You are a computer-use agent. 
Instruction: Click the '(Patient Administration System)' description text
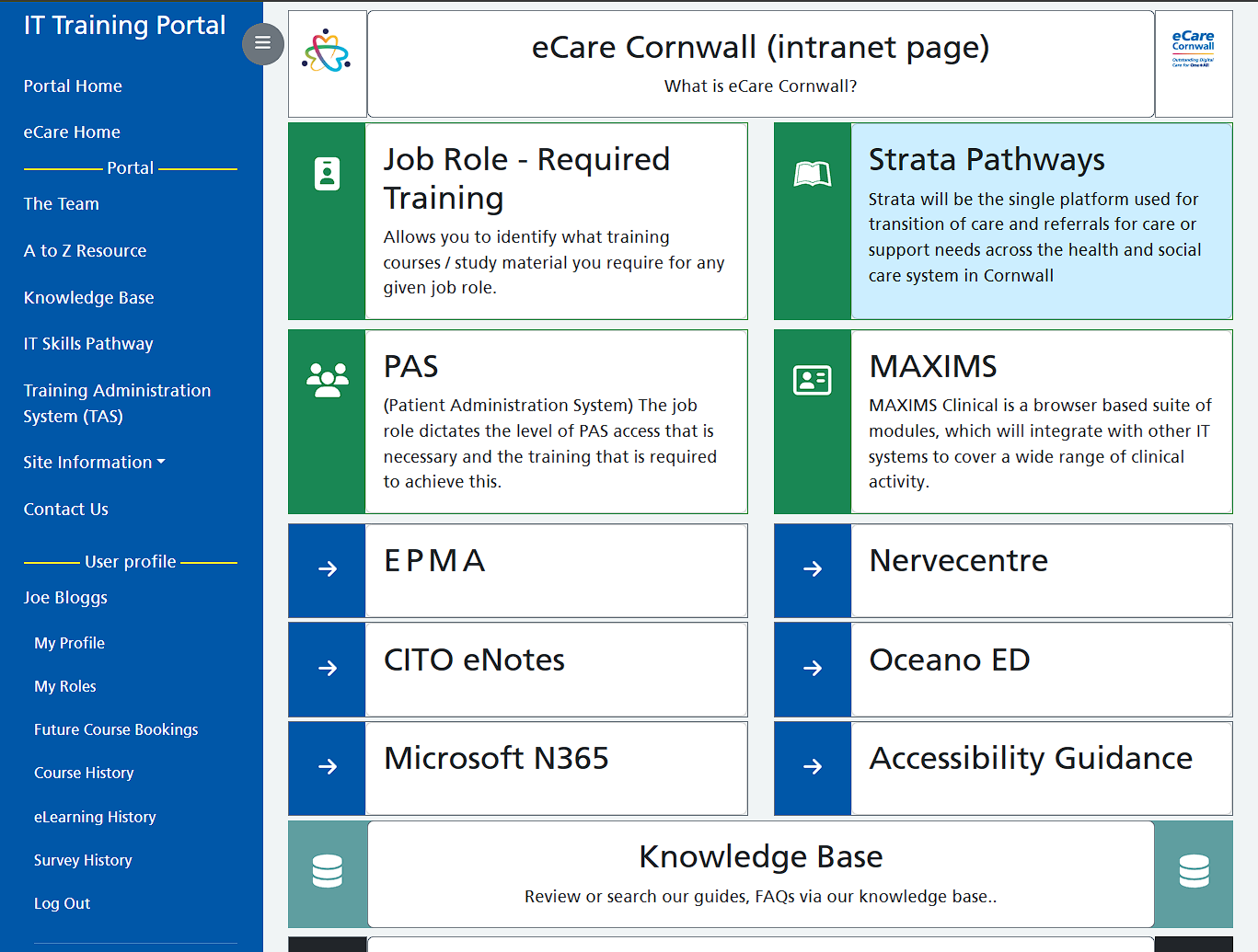click(549, 443)
